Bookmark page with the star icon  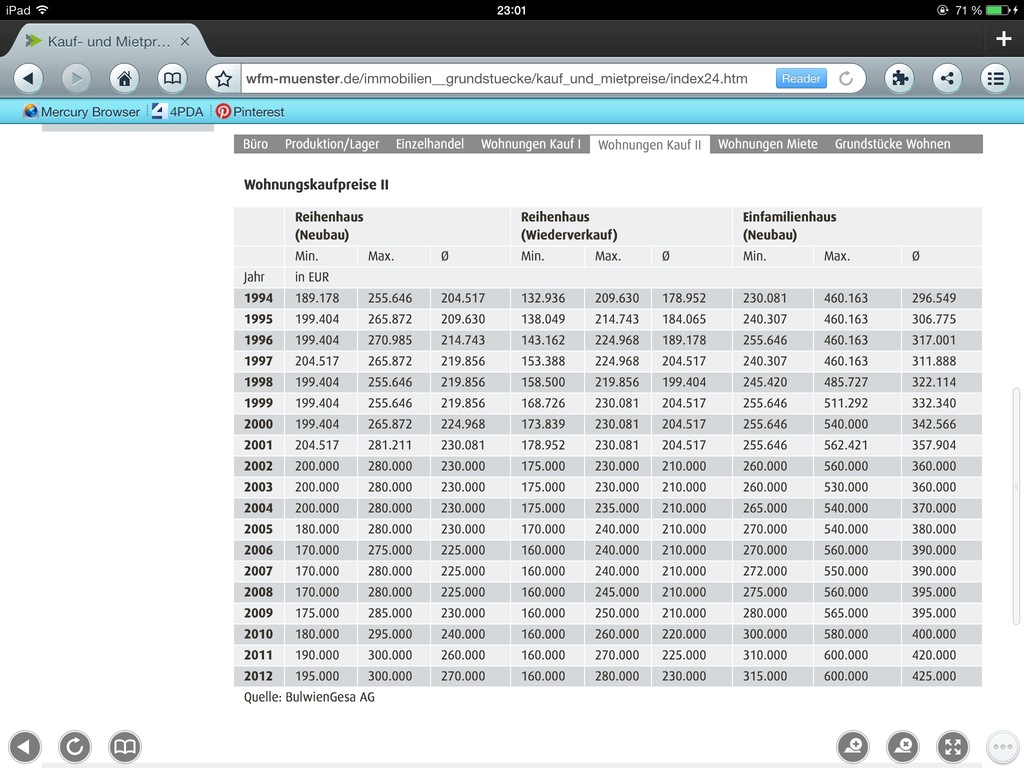223,79
